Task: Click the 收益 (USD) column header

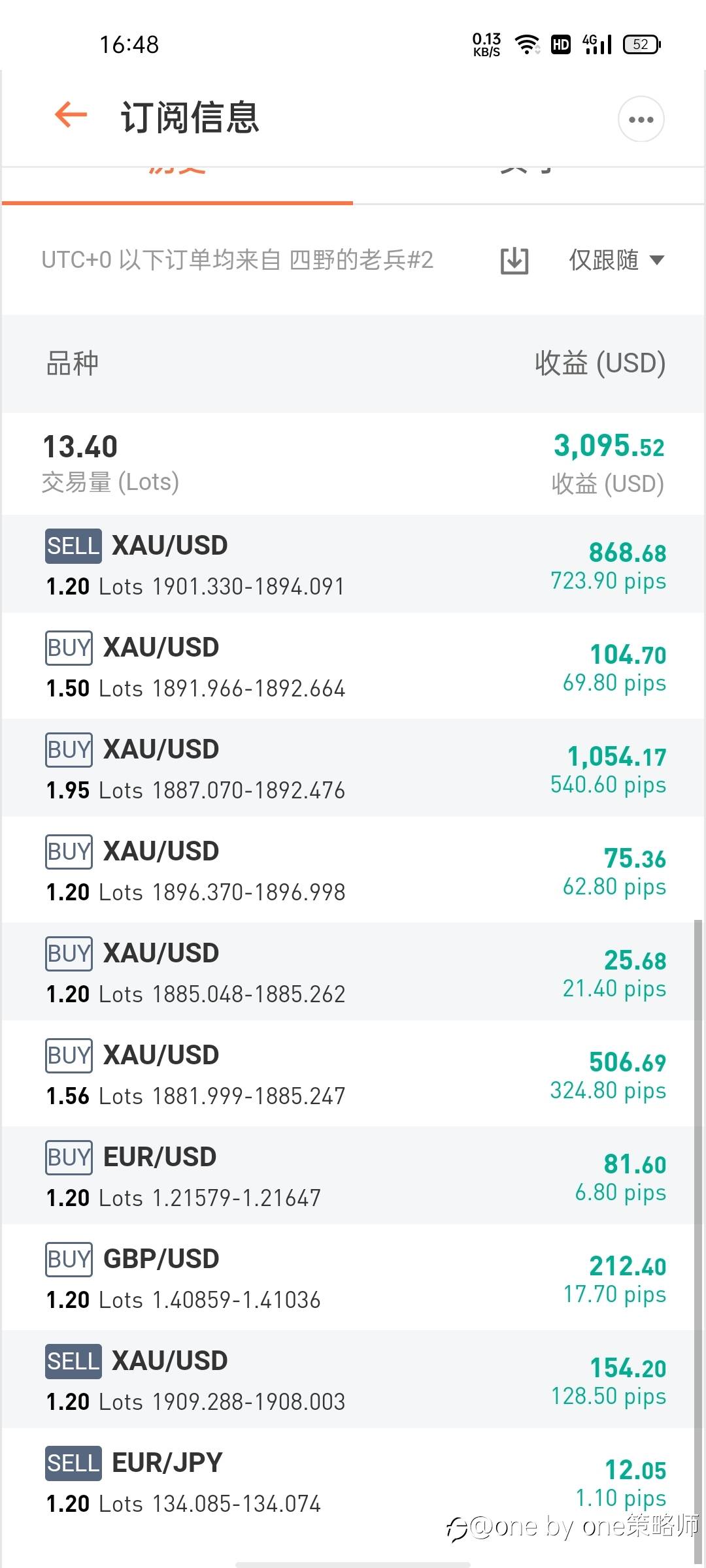Action: pyautogui.click(x=599, y=363)
